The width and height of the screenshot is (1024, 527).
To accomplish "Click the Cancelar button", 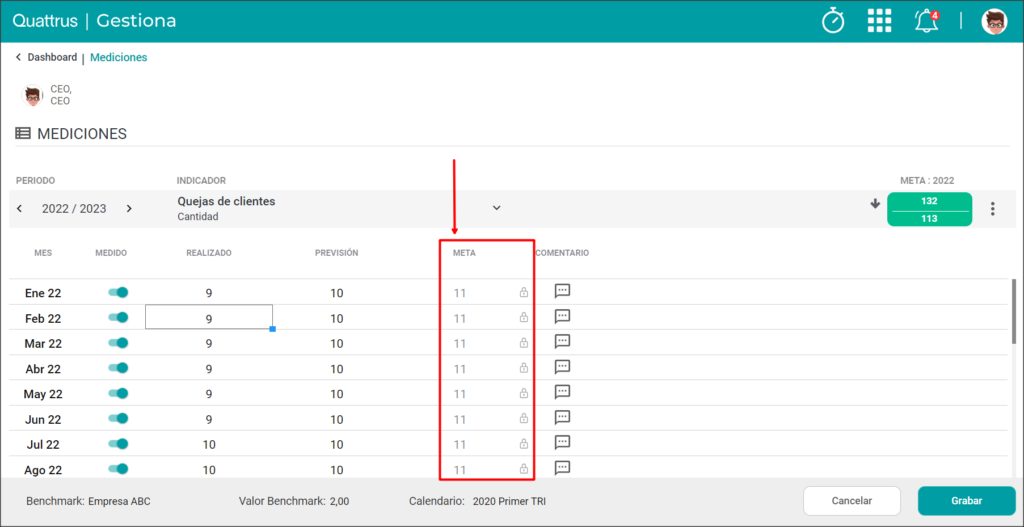I will coord(852,501).
